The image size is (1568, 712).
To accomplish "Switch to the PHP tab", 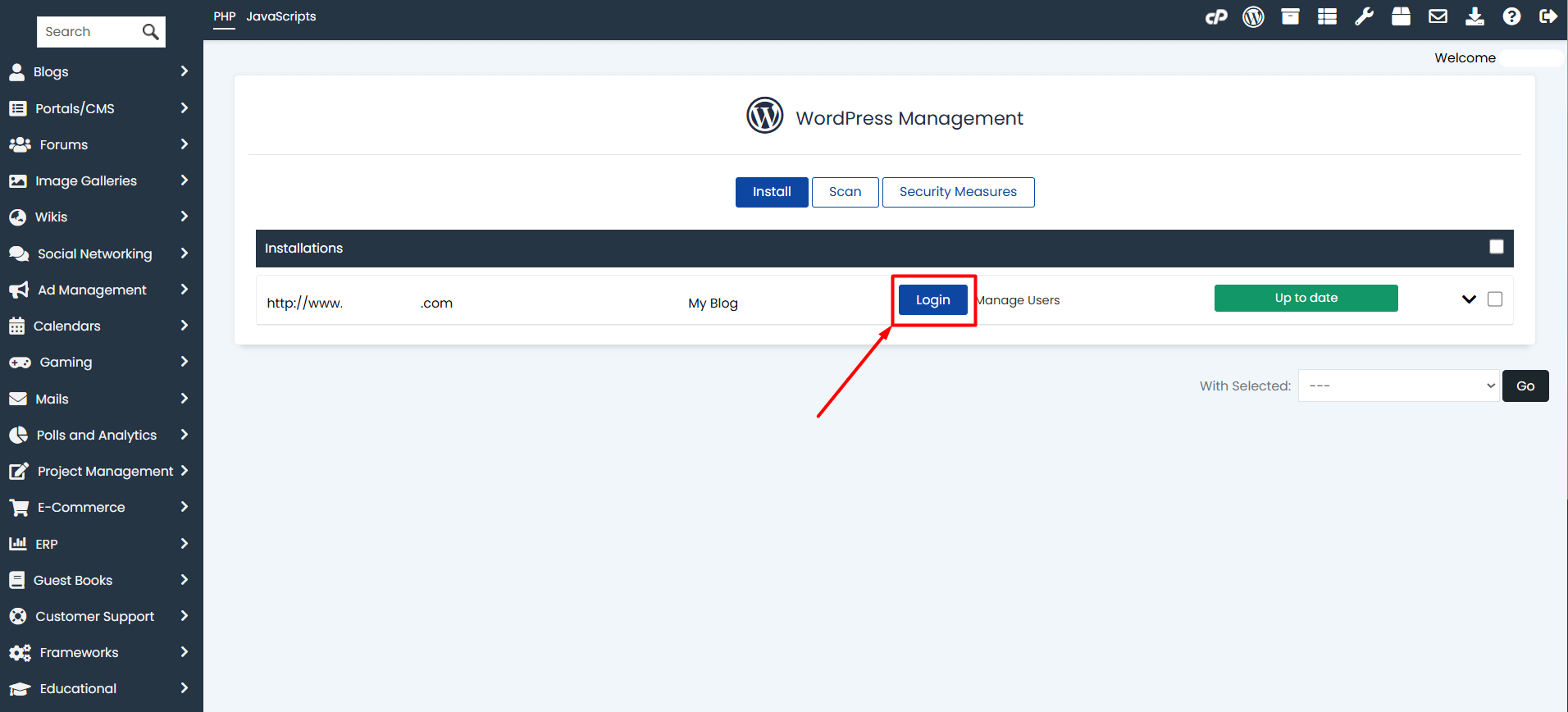I will pos(225,16).
